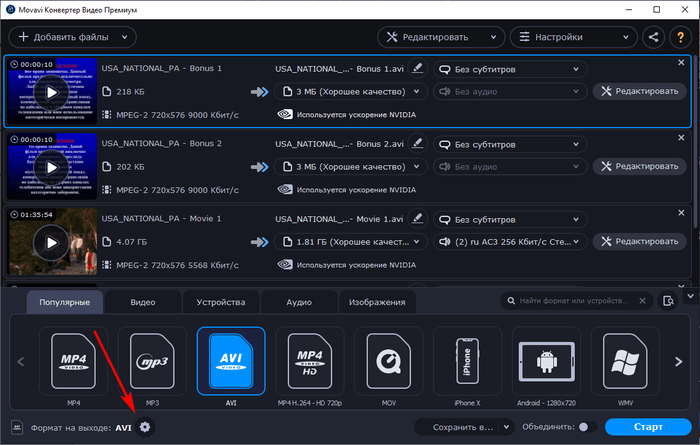Play the Bonus 2 video preview
The width and height of the screenshot is (700, 445).
click(x=52, y=167)
